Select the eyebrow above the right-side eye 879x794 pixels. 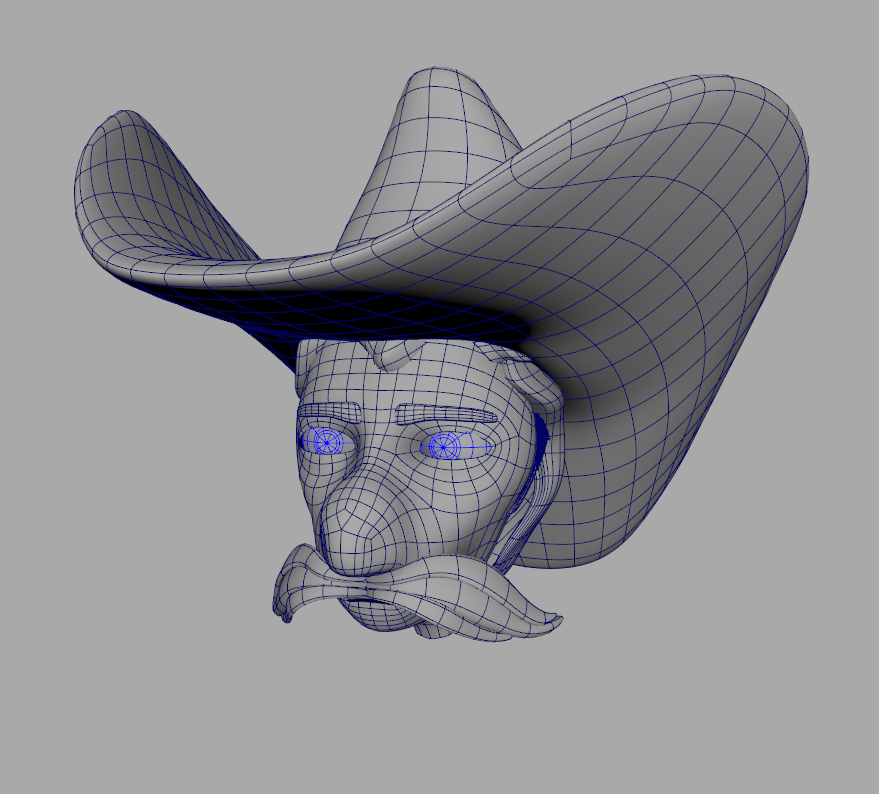click(x=445, y=413)
